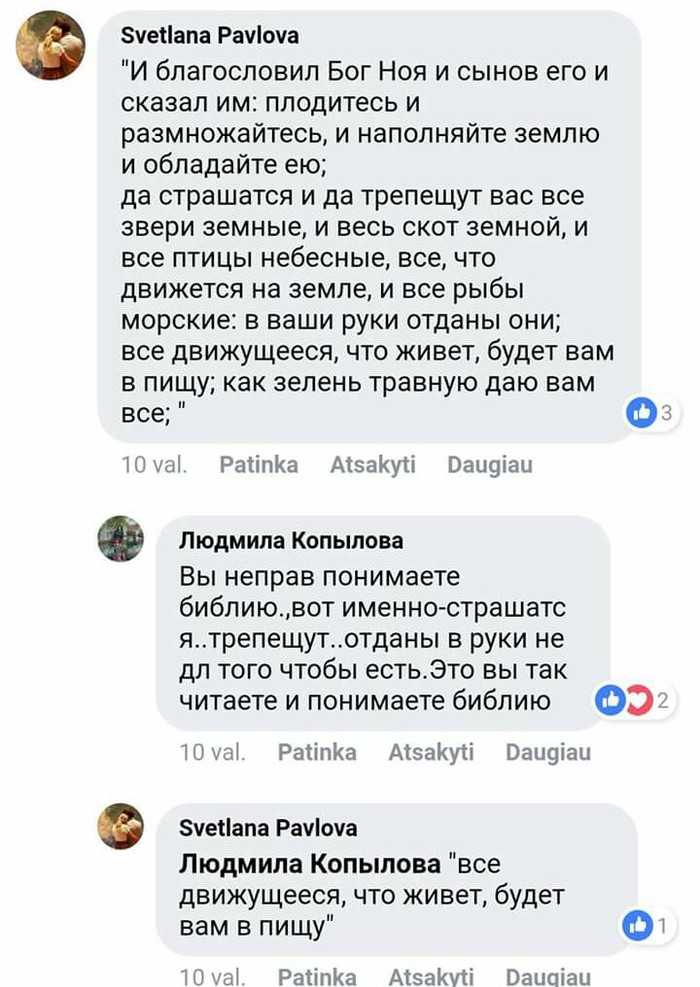Click Atsakyti under the last reply
Viewport: 700px width, 987px height.
pyautogui.click(x=431, y=976)
